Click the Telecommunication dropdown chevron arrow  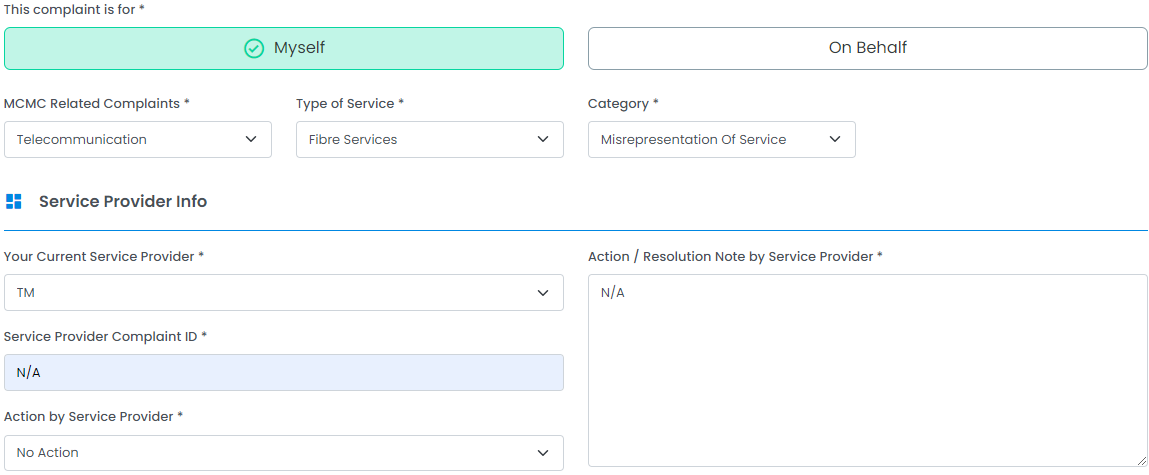tap(251, 140)
